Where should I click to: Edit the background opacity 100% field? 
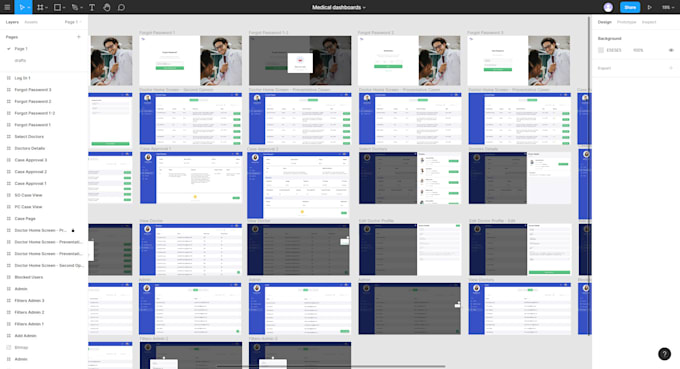coord(638,50)
